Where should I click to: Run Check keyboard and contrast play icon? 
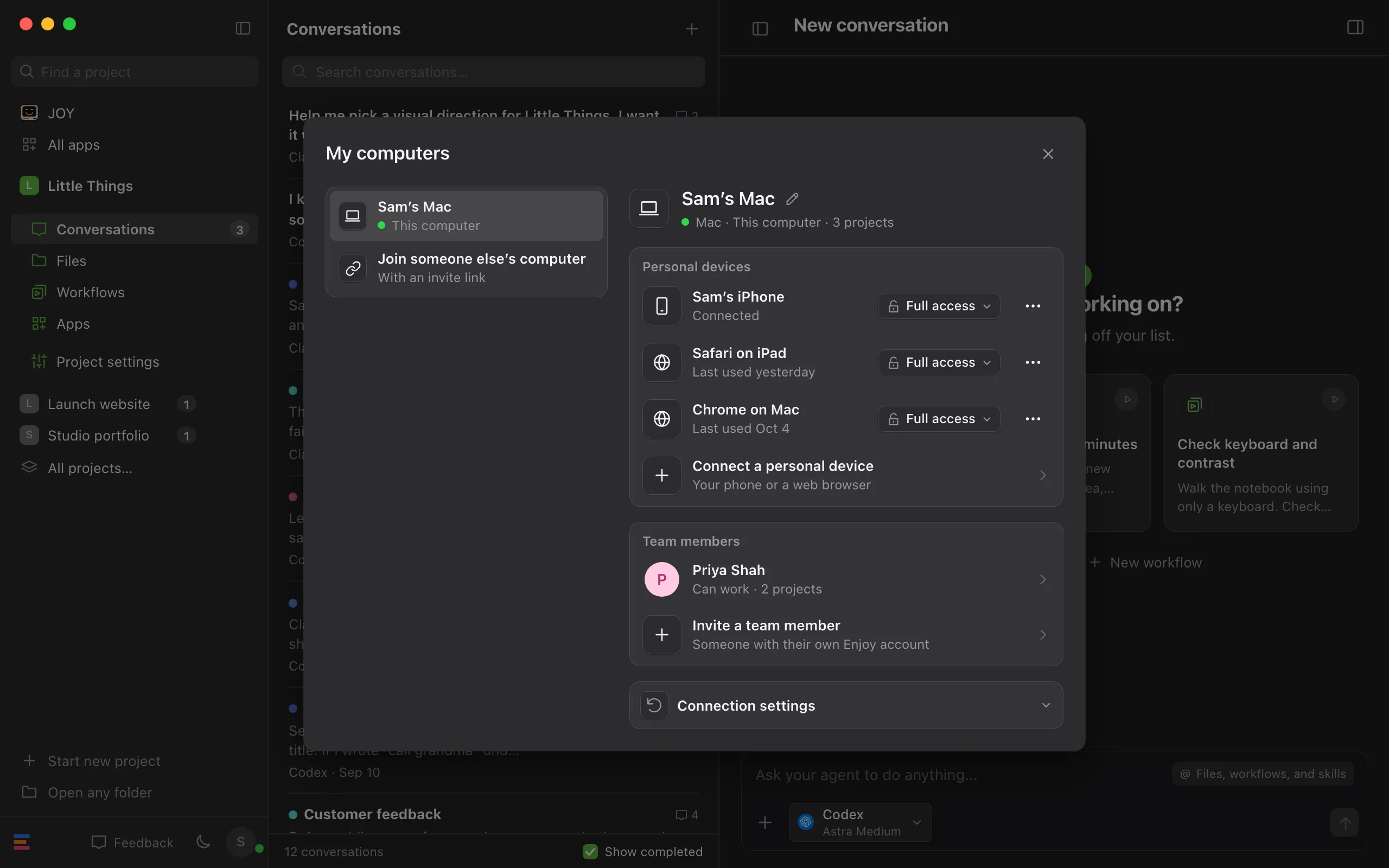point(1335,399)
